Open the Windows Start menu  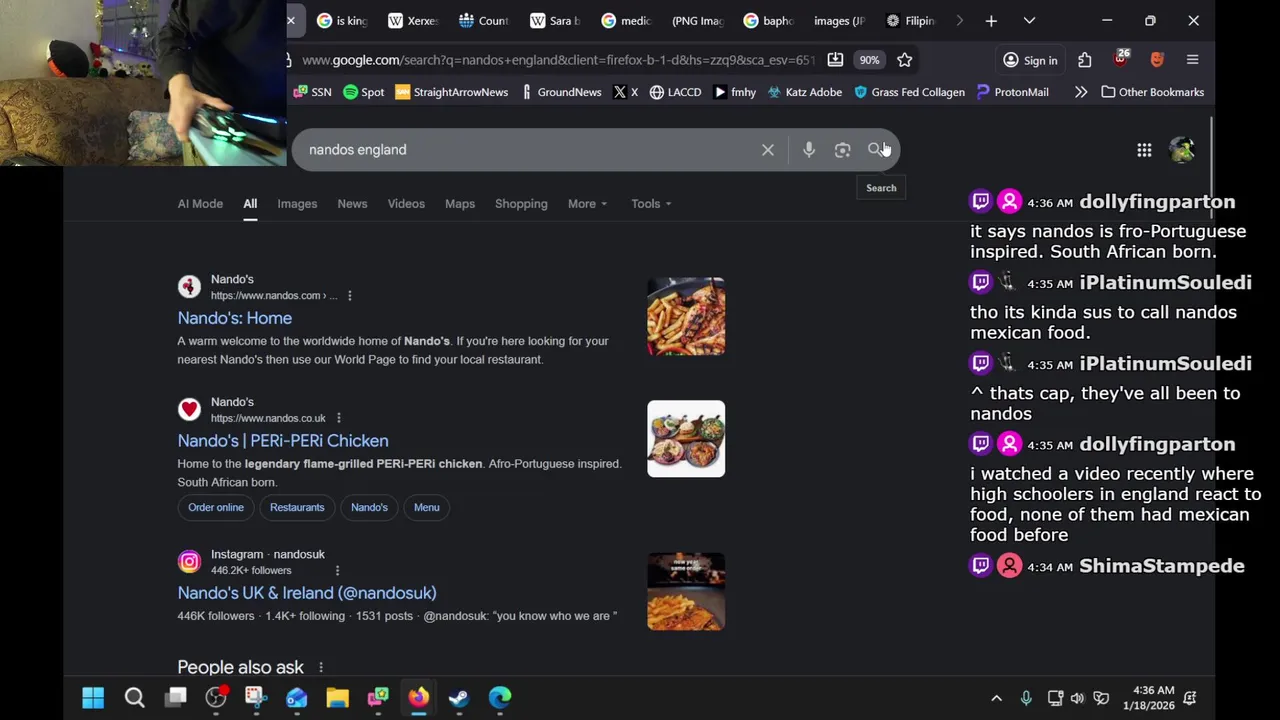[93, 697]
